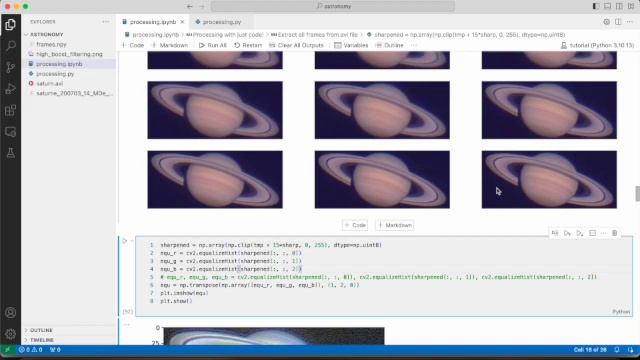The width and height of the screenshot is (640, 360).
Task: Open the Search view in activity bar
Action: tap(11, 46)
